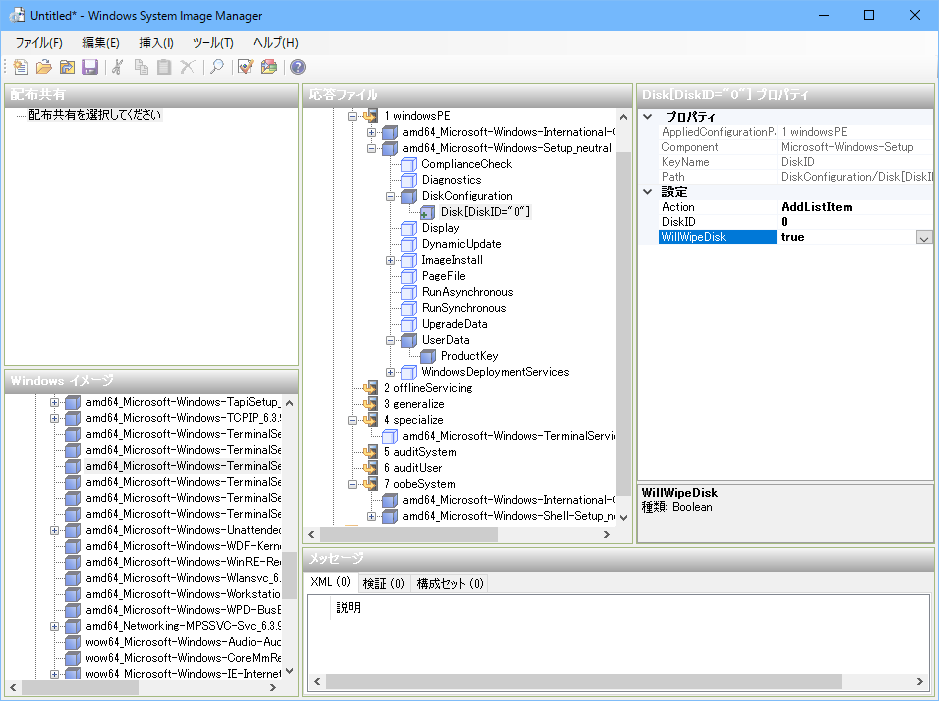Open the ファイル(F) menu
This screenshot has width=939, height=701.
(39, 43)
